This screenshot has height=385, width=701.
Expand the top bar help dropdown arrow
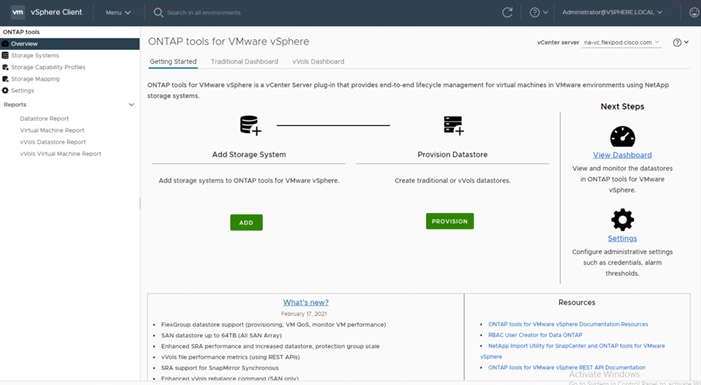(x=545, y=13)
